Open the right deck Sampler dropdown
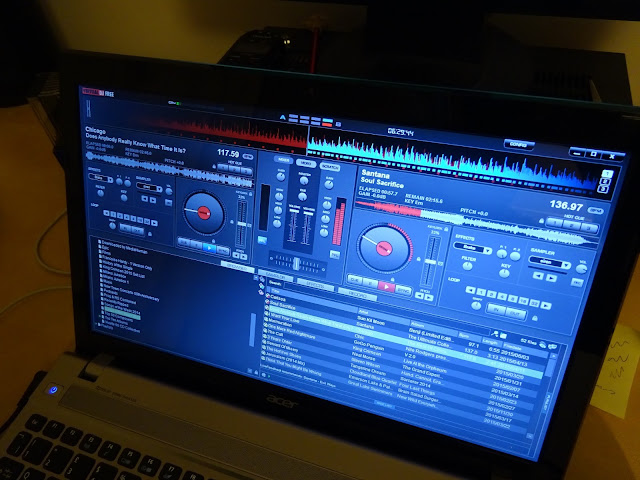 click(x=549, y=263)
